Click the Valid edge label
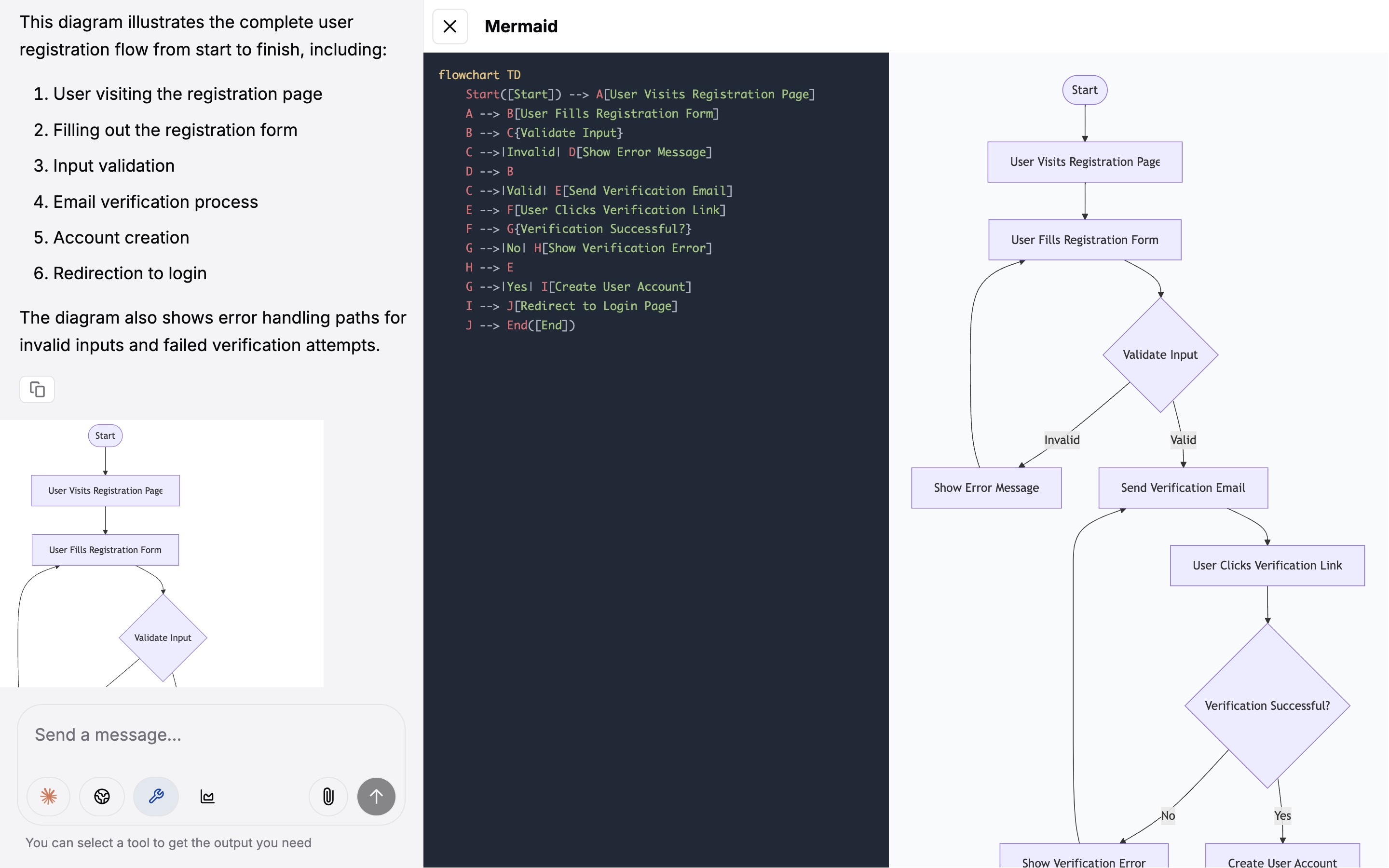This screenshot has height=868, width=1389. point(1184,440)
